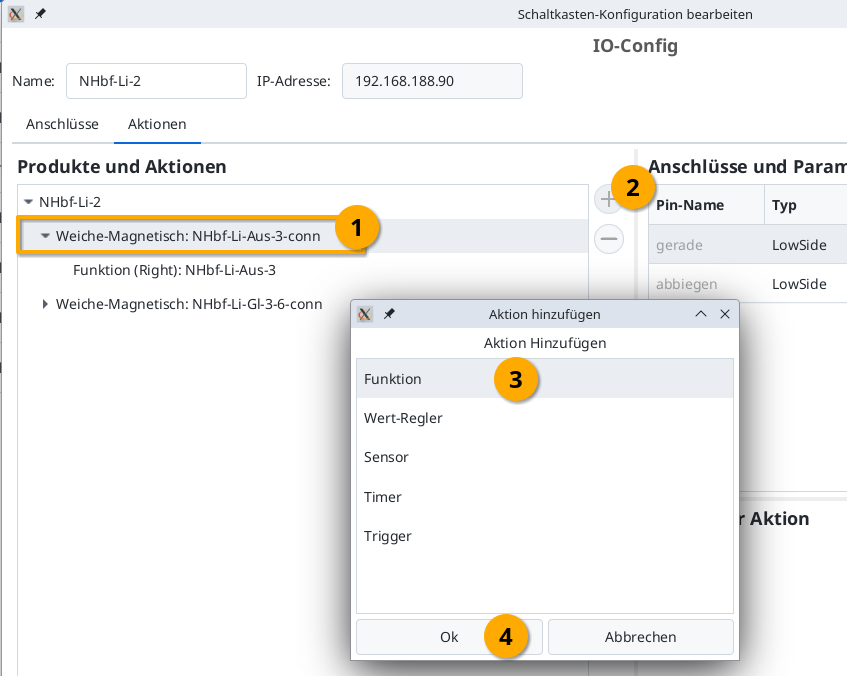Collapse the NHbf-Li-2 root node

(28, 202)
